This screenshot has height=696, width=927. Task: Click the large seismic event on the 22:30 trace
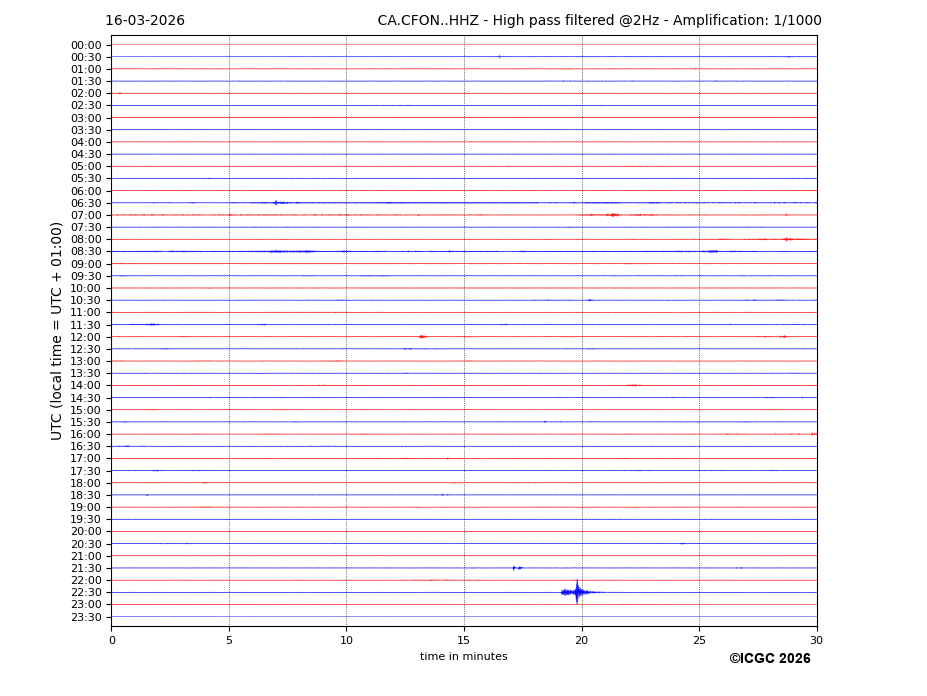tap(576, 592)
